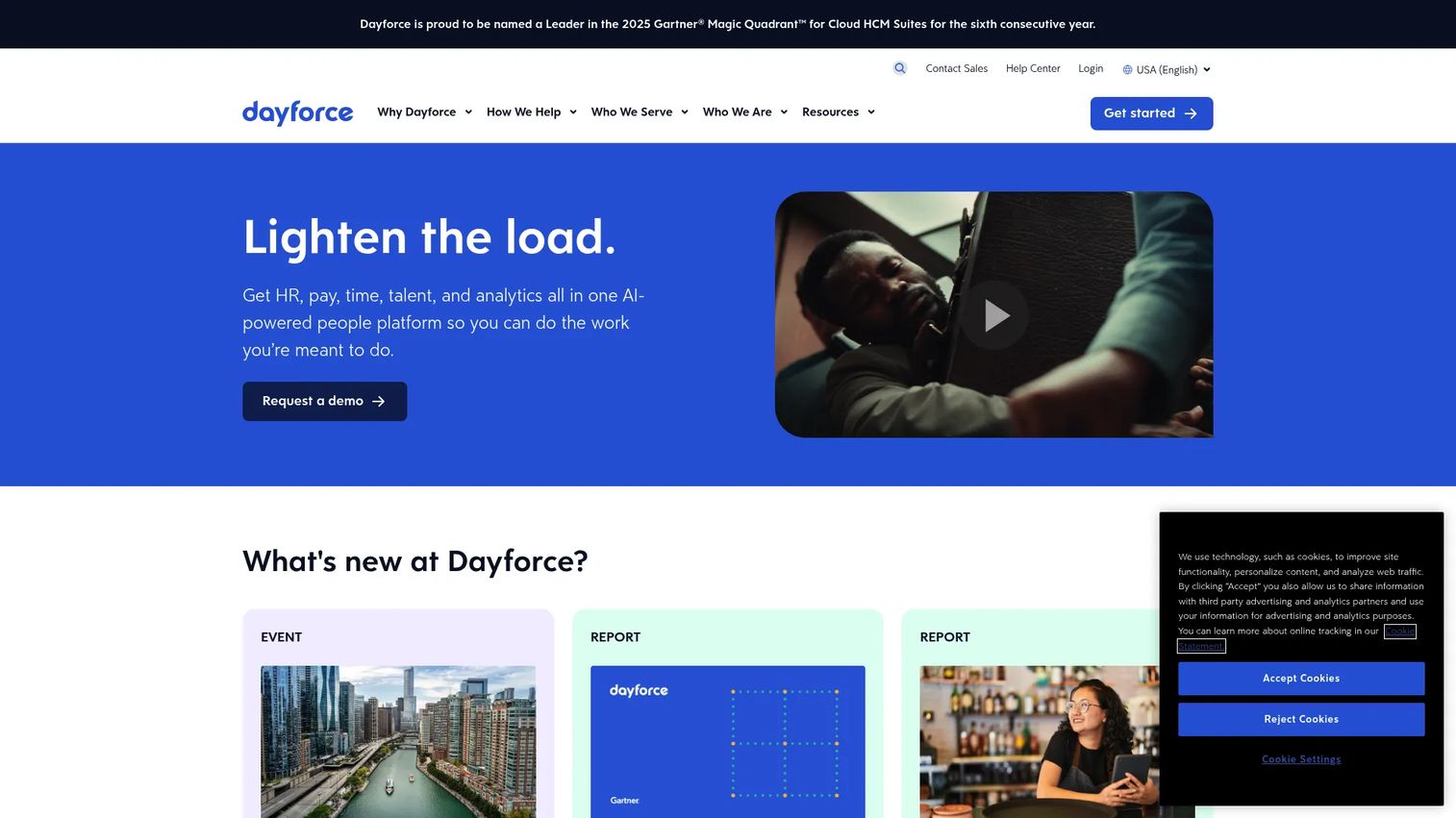
Task: Open Cookie Settings
Action: coord(1301,759)
